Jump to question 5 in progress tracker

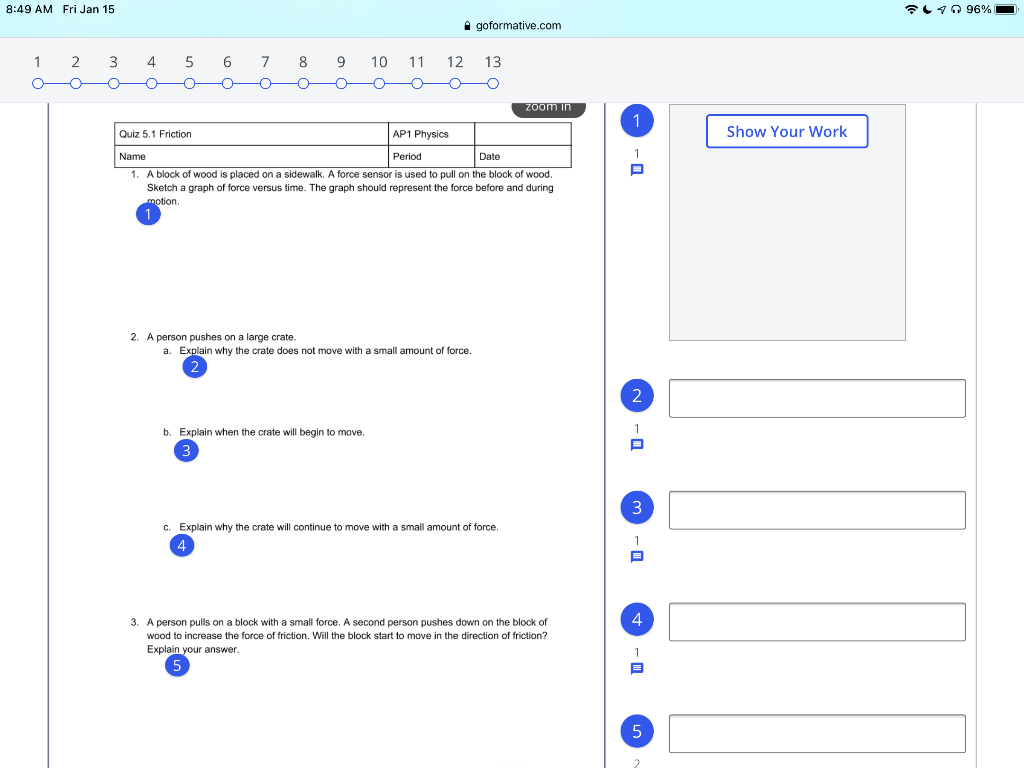[189, 84]
